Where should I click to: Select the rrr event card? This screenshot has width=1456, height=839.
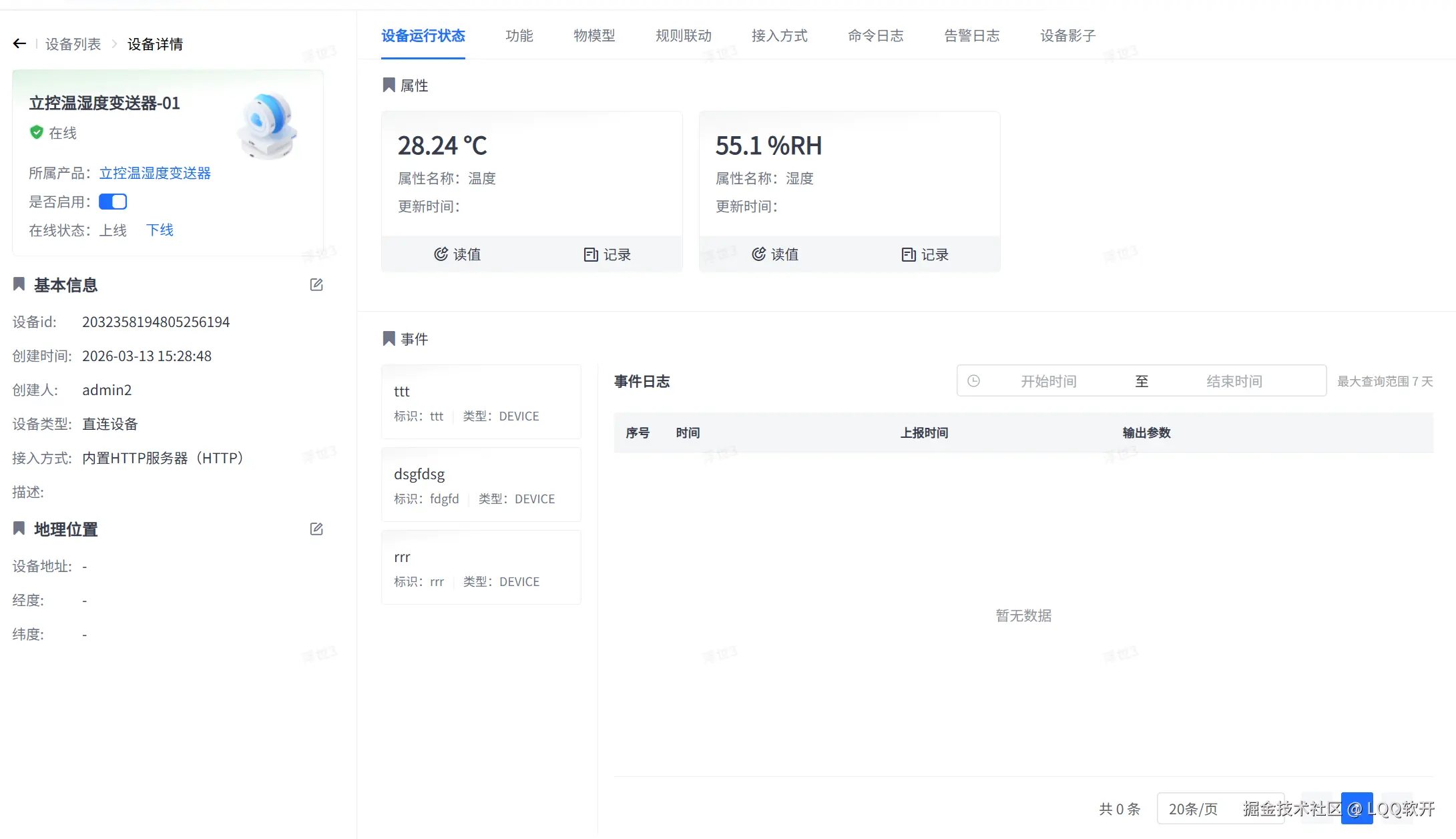tap(481, 567)
